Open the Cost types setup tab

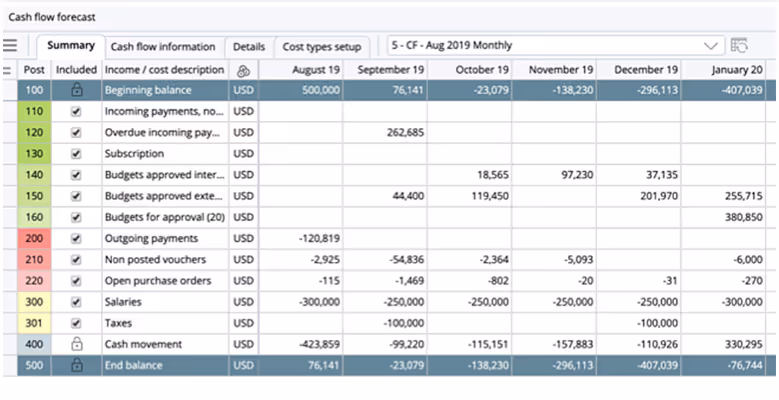click(x=321, y=47)
